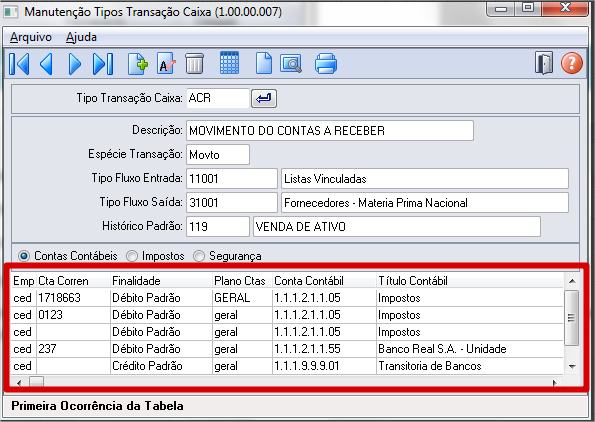Click grid scroll up arrow

tap(572, 281)
